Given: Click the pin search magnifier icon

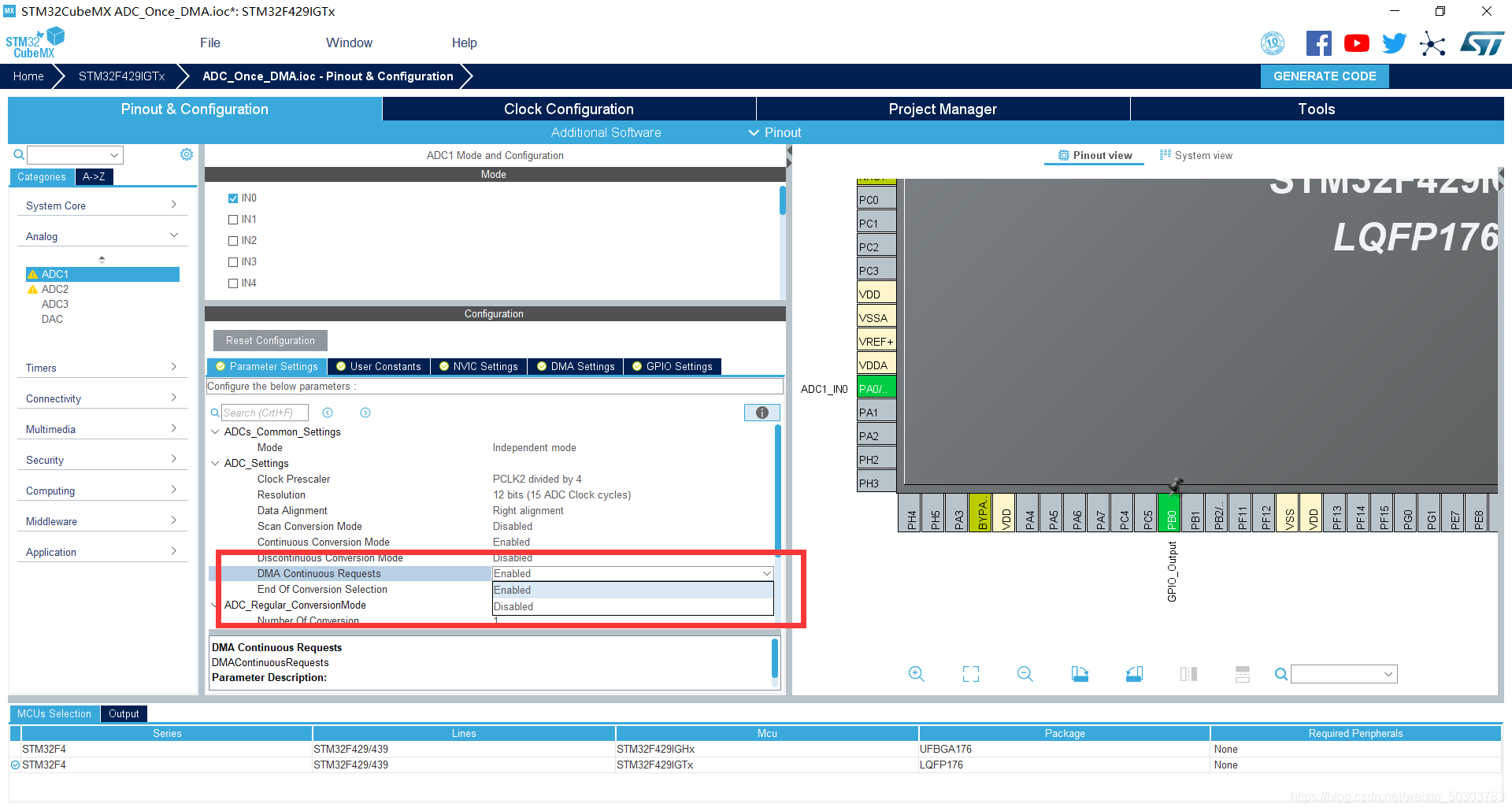Looking at the screenshot, I should pos(1281,674).
